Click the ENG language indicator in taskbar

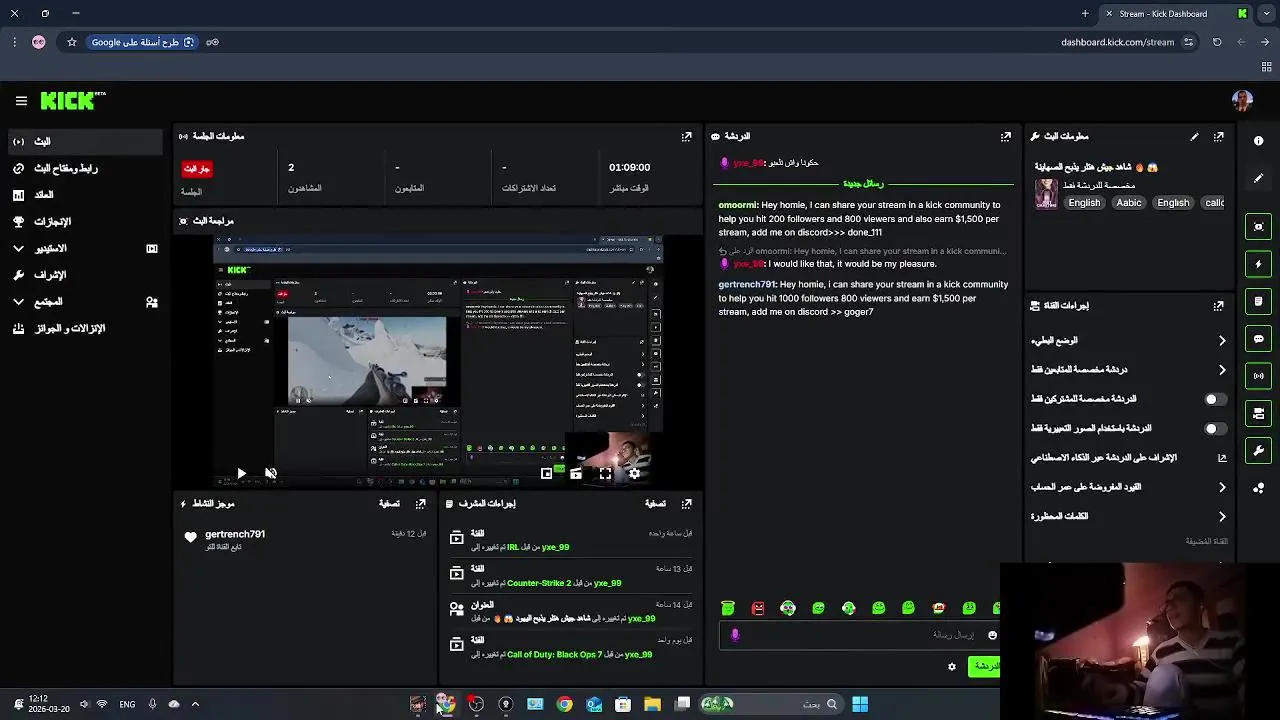pyautogui.click(x=127, y=704)
